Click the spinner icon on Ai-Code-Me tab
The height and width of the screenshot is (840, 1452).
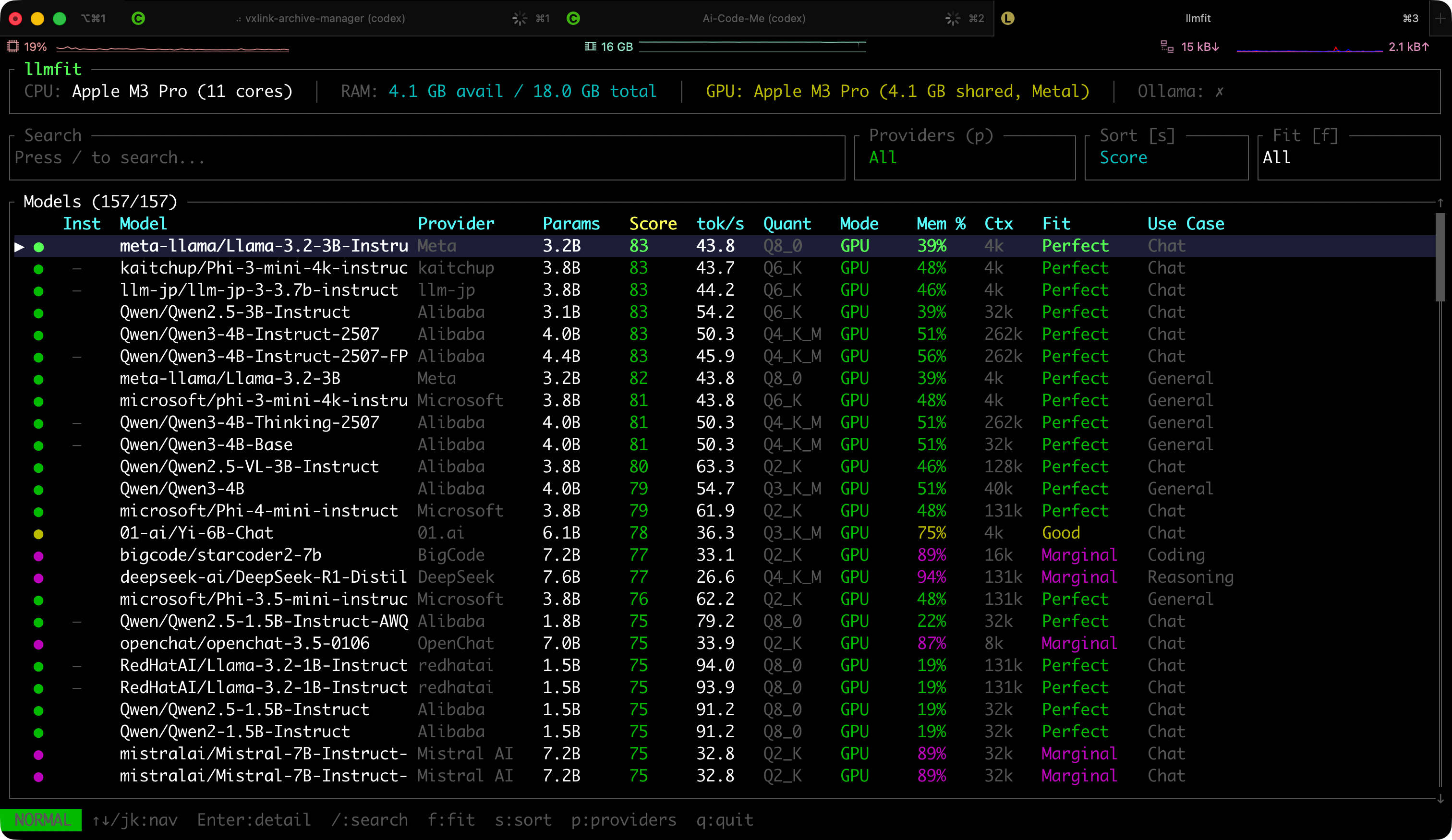(953, 18)
